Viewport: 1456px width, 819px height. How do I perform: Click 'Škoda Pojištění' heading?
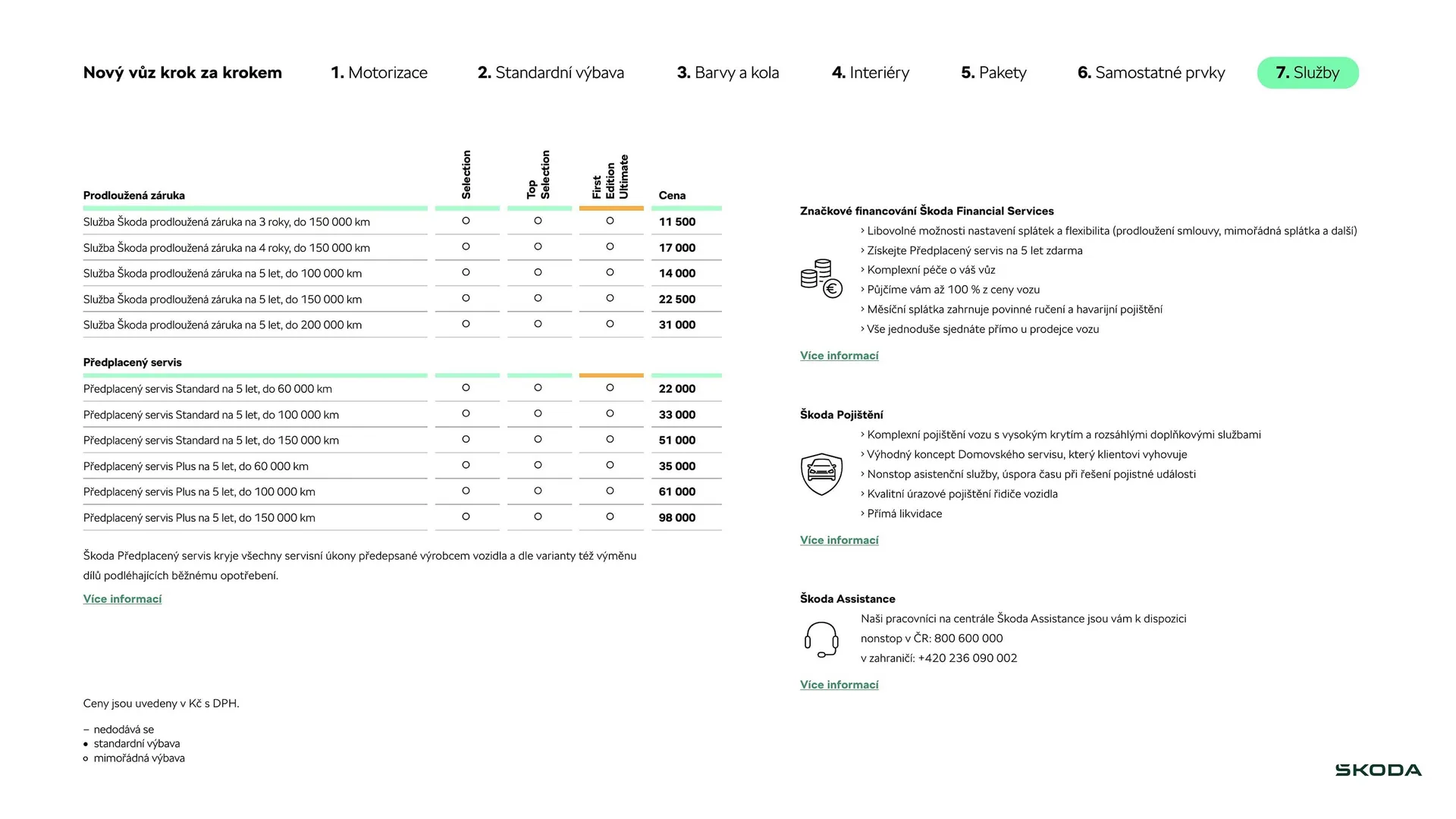[x=842, y=415]
